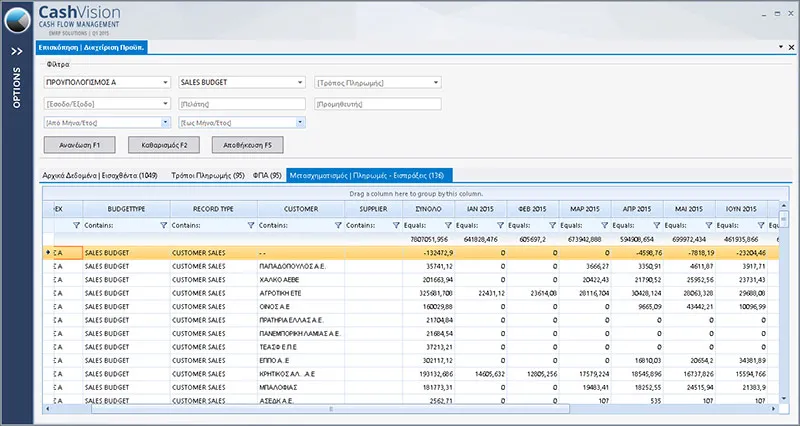800x426 pixels.
Task: Click the filter funnel icon in ΙΑΝ 2015 column
Action: [x=501, y=225]
